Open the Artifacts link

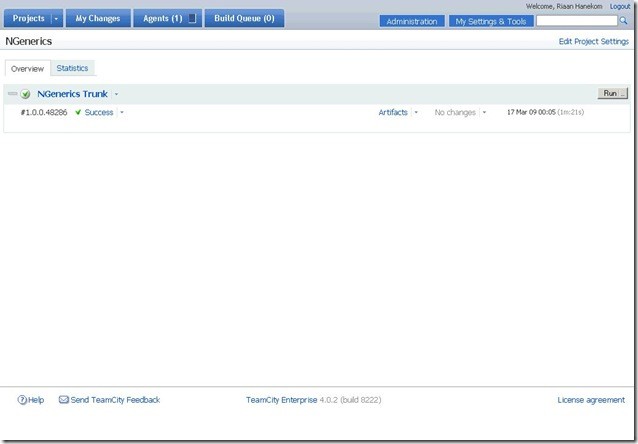tap(393, 112)
